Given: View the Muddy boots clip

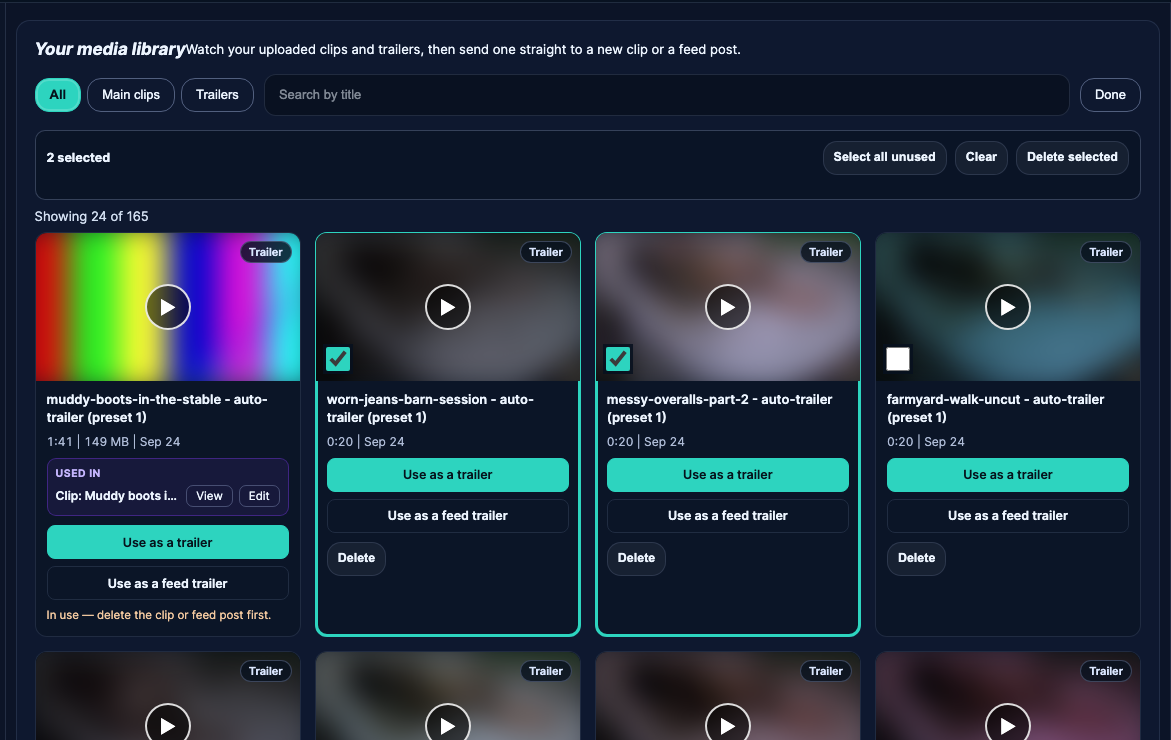Looking at the screenshot, I should tap(209, 496).
